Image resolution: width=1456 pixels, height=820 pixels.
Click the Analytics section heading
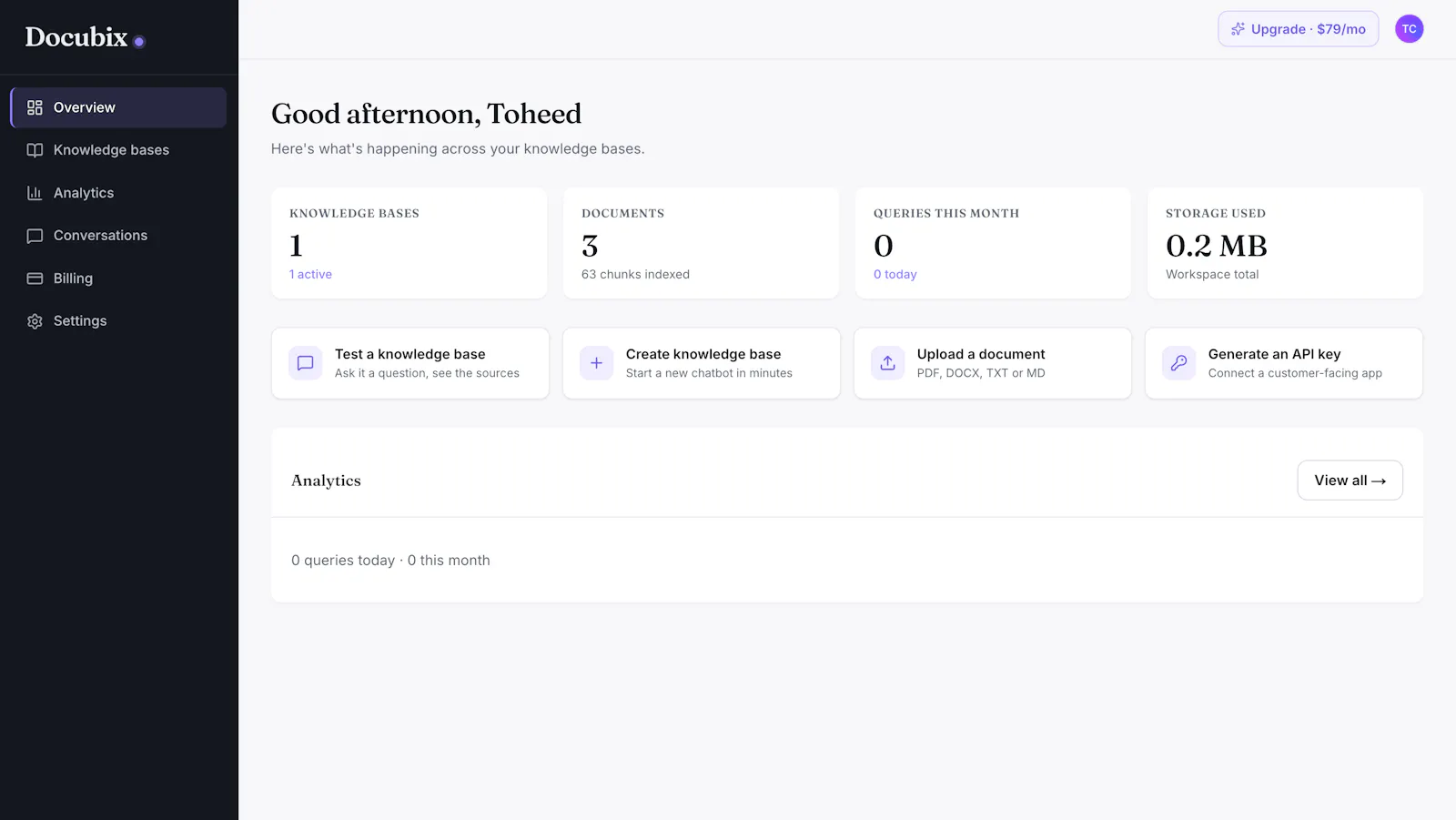pos(326,481)
